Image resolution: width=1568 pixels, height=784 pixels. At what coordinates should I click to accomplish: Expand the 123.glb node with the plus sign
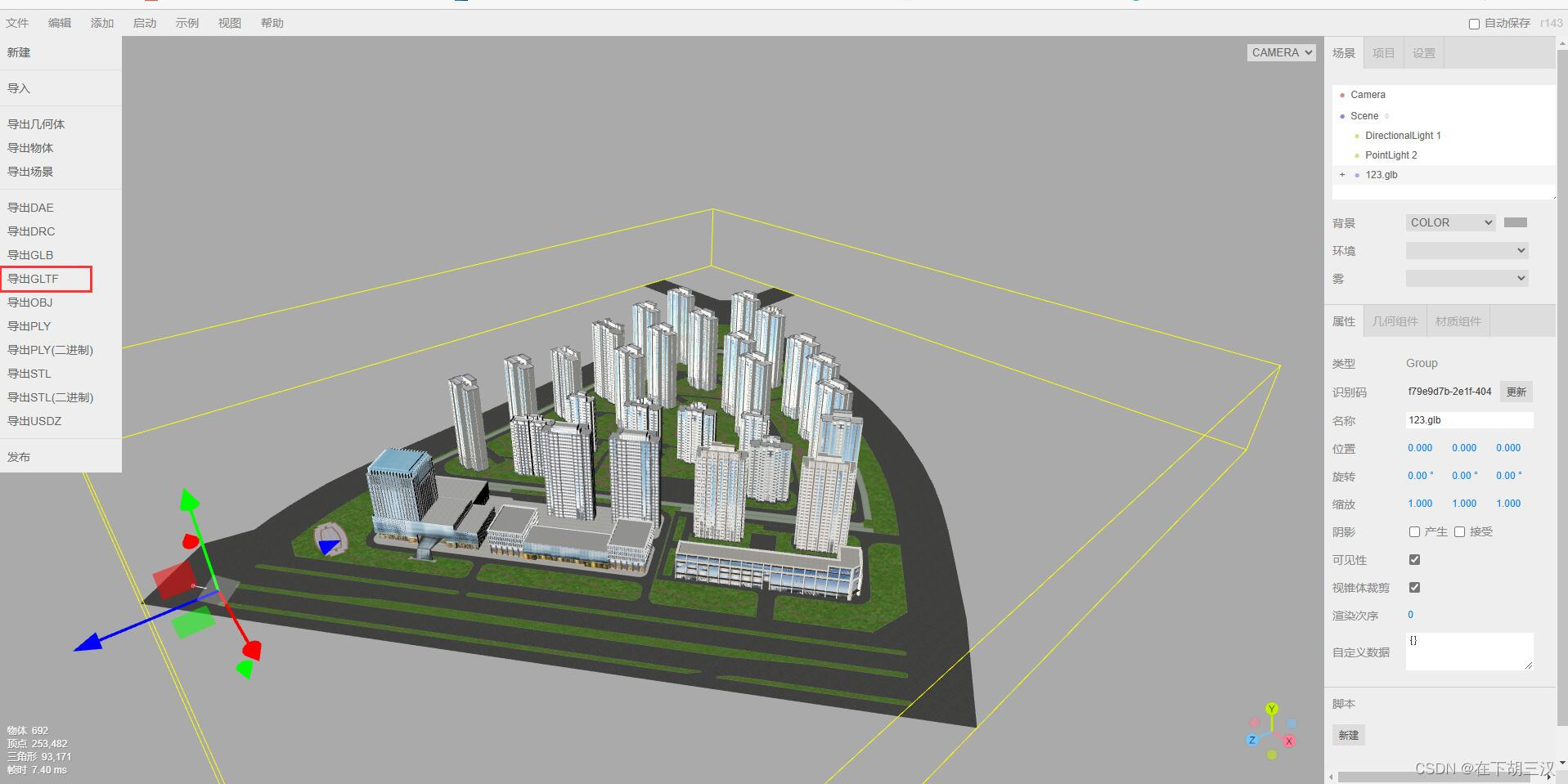(1342, 175)
